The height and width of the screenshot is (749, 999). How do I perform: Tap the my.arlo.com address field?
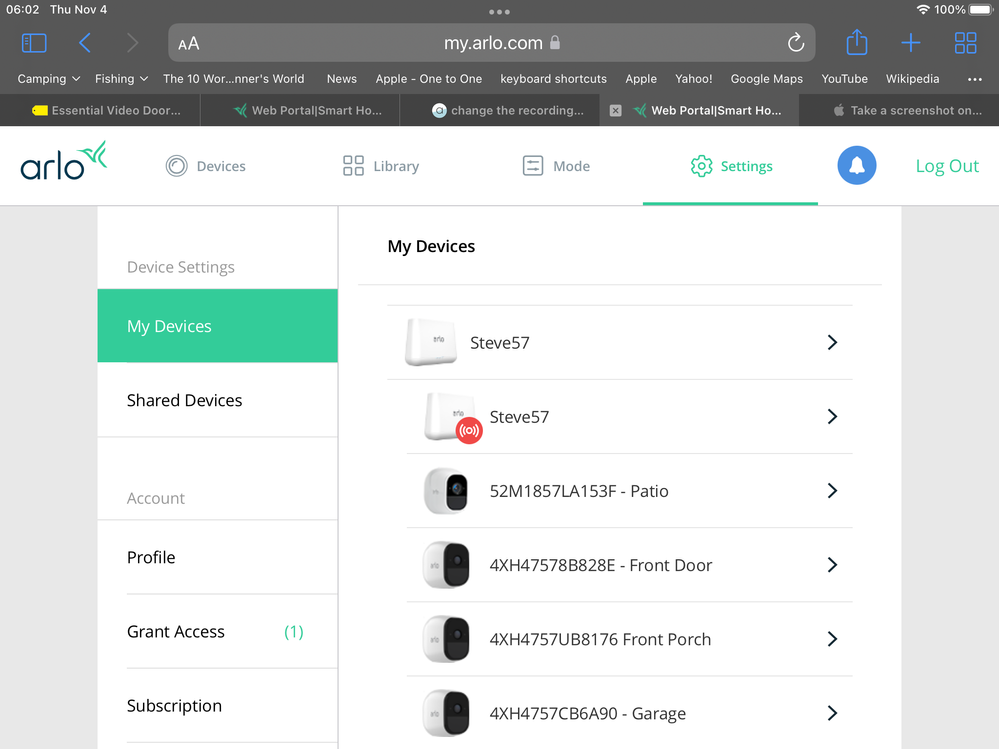492,43
